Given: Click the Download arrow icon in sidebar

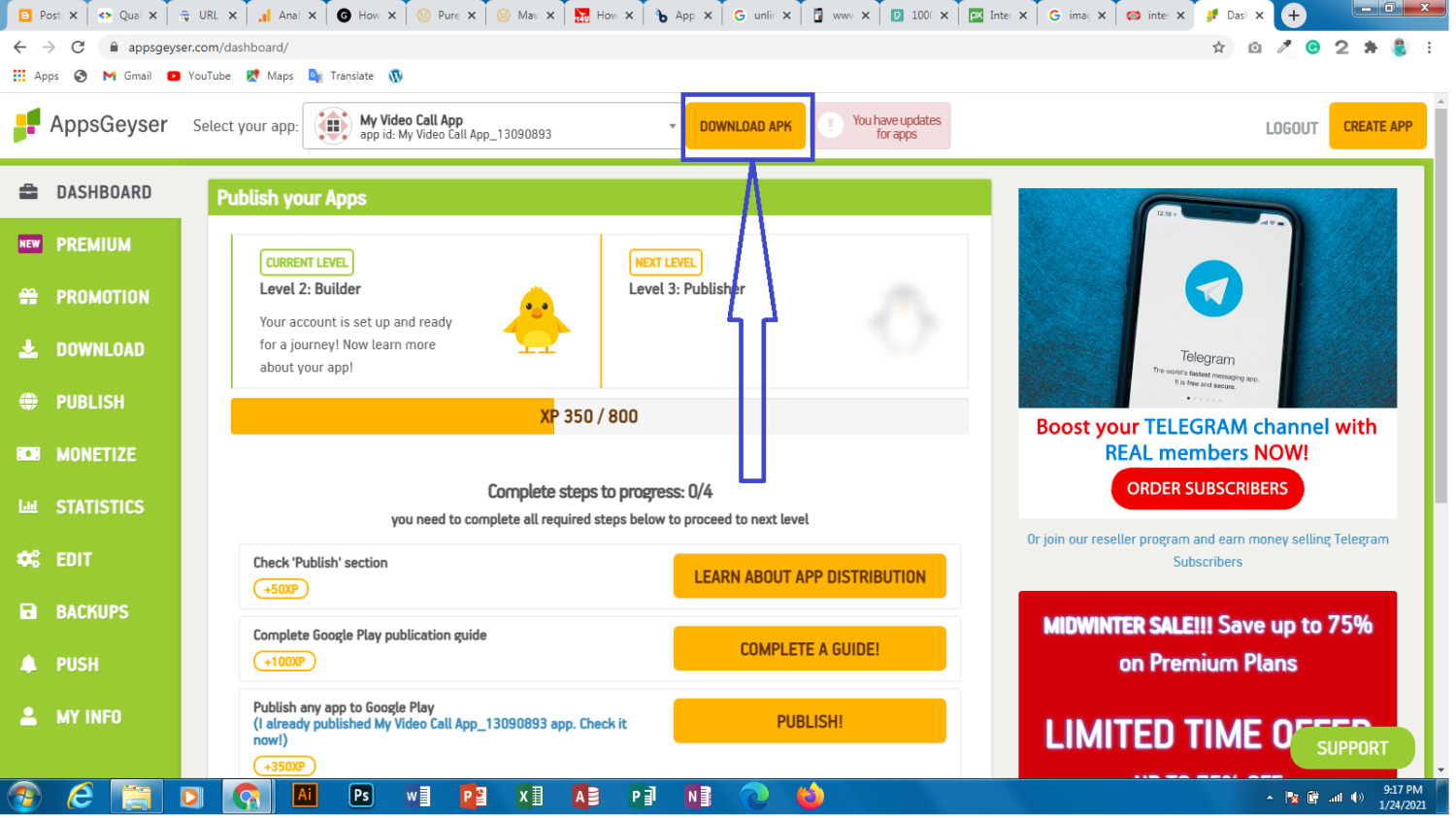Looking at the screenshot, I should [x=29, y=349].
